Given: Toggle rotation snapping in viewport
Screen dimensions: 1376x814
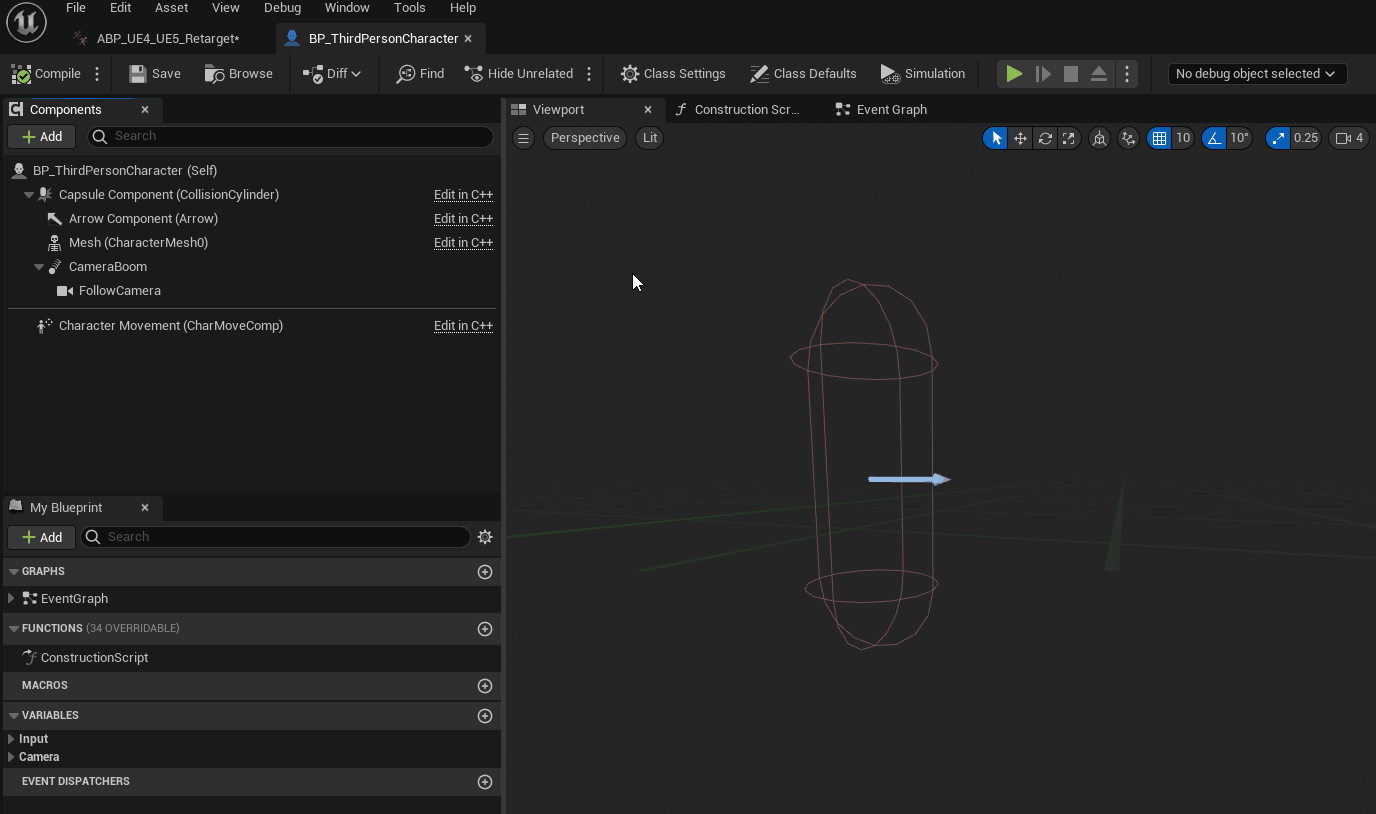Looking at the screenshot, I should coord(1214,138).
